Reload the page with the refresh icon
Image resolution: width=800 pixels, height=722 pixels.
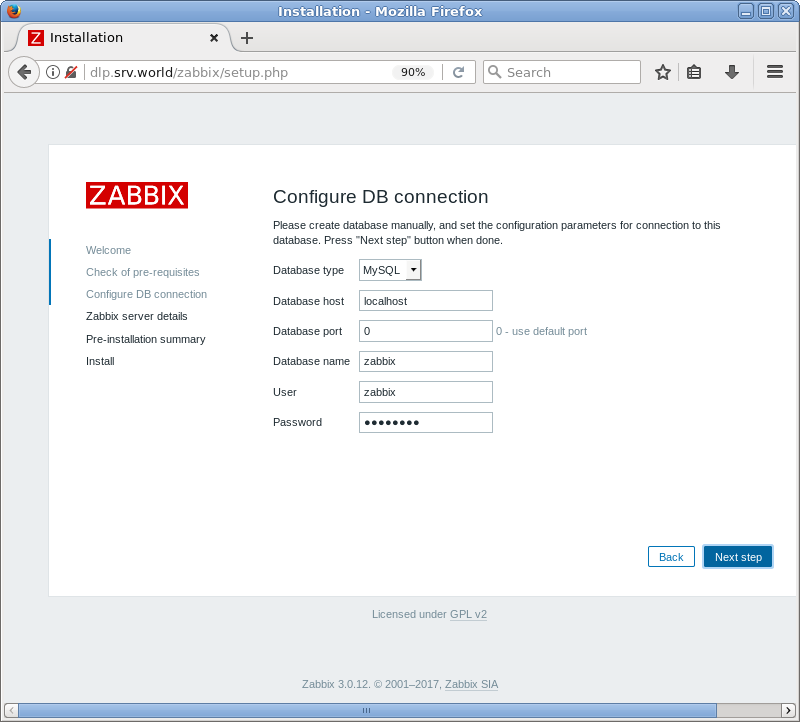[x=458, y=72]
